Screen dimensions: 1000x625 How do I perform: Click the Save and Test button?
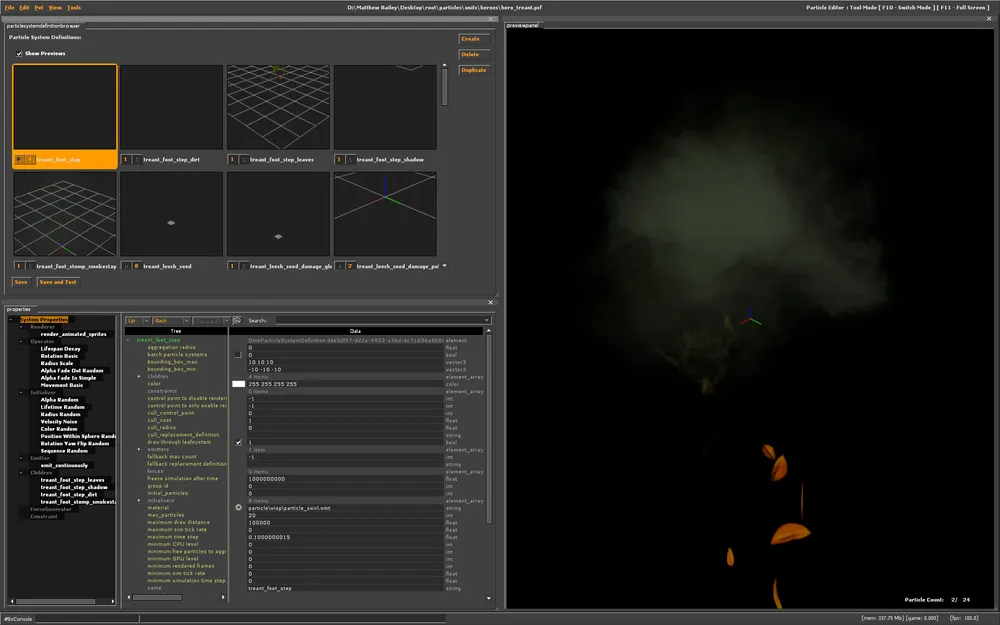(x=57, y=282)
